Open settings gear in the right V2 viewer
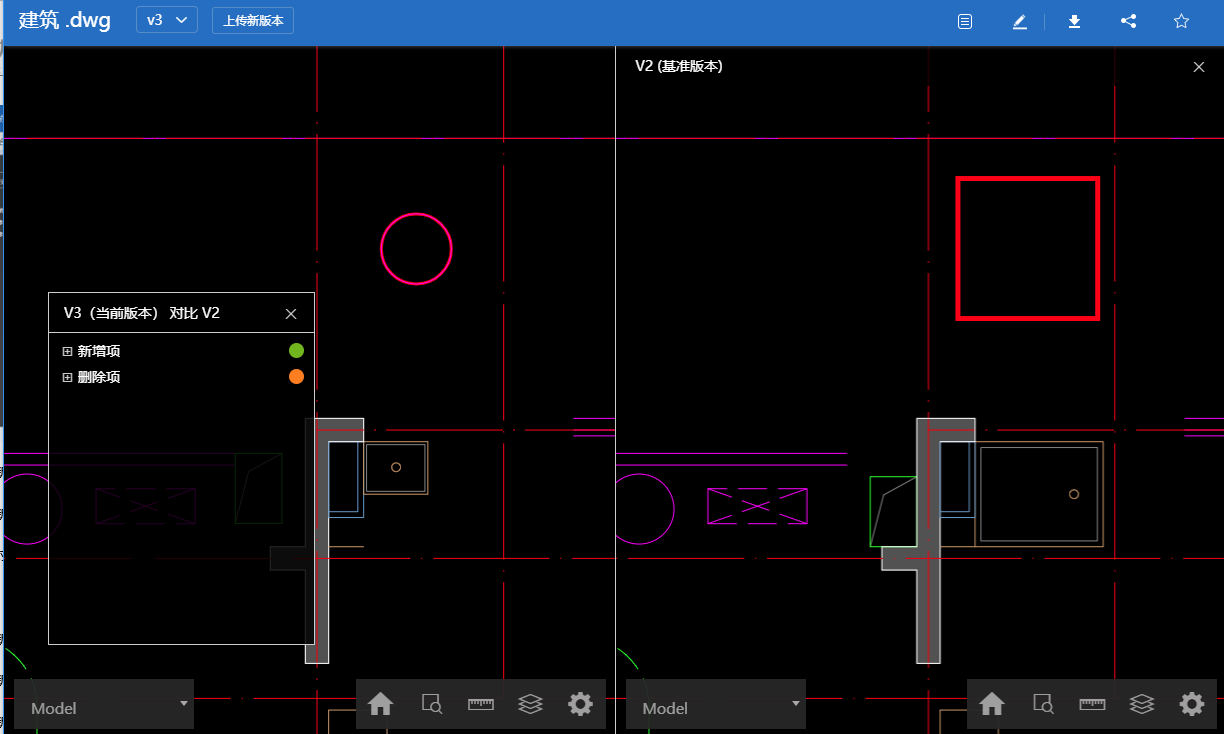Viewport: 1224px width, 734px height. point(1191,704)
